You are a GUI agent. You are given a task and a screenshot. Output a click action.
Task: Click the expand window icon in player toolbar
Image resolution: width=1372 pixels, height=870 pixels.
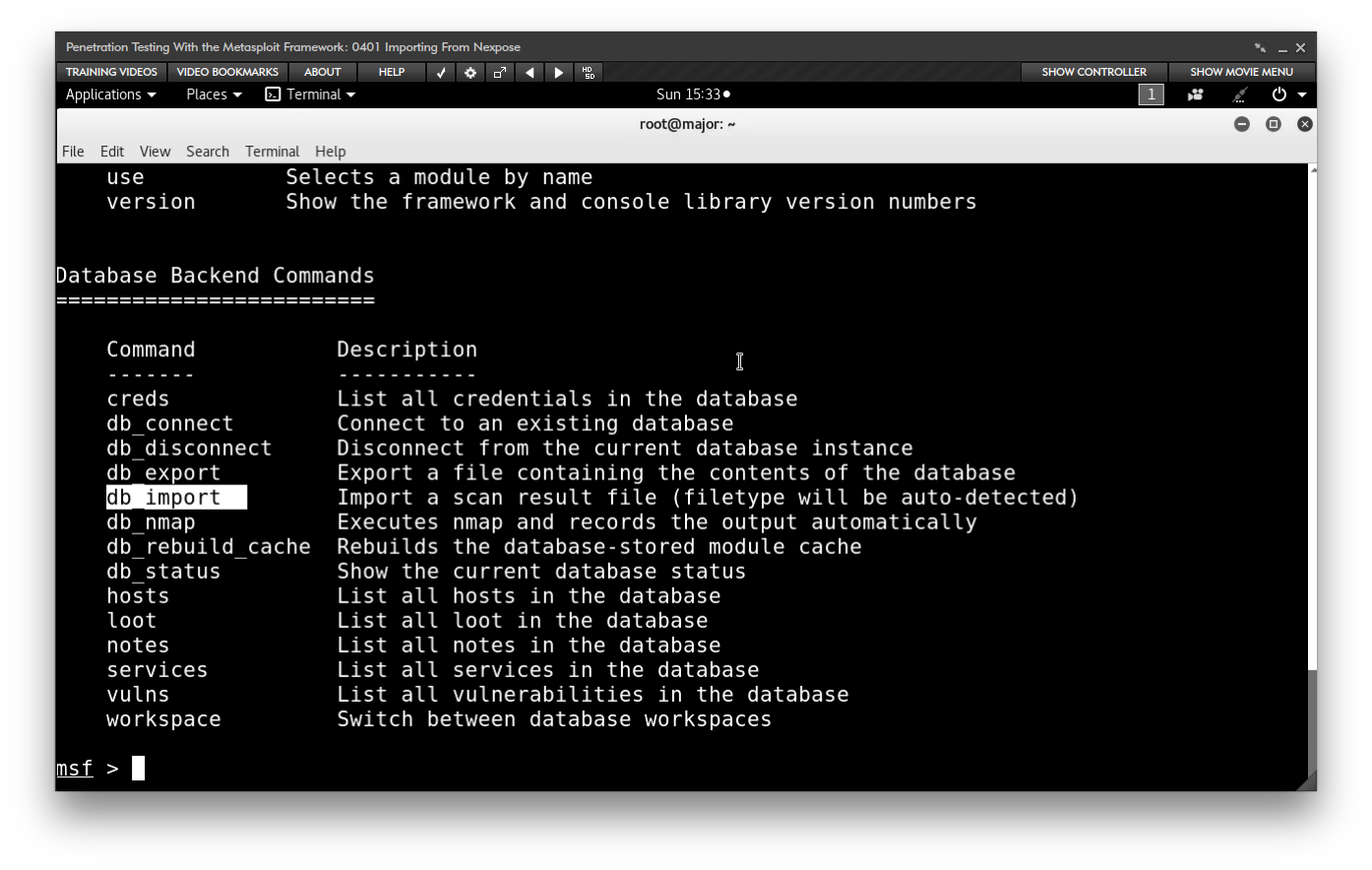pyautogui.click(x=500, y=72)
